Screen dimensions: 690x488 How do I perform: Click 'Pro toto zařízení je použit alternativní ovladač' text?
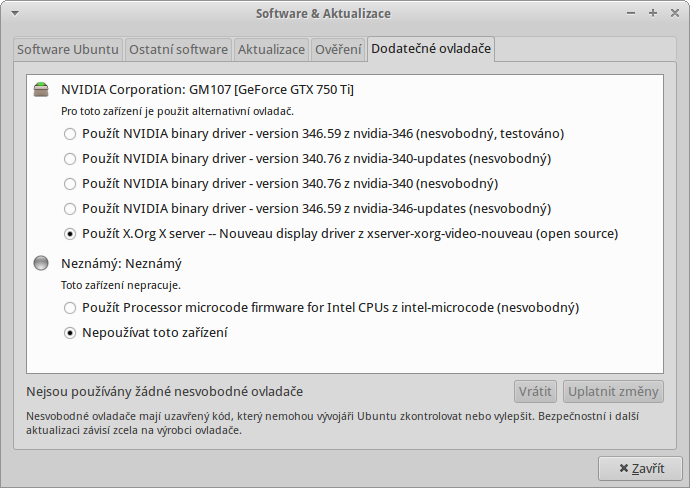click(177, 111)
